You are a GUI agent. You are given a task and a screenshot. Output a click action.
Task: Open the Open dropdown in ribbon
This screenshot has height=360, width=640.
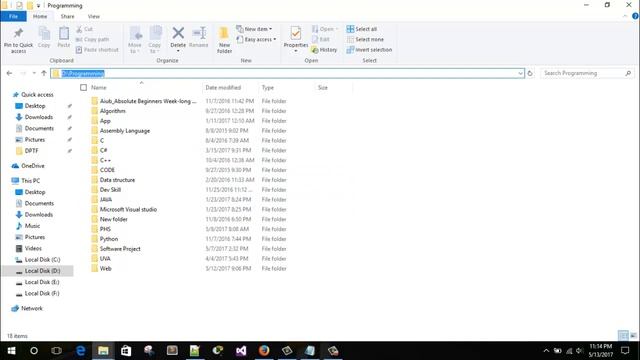tap(325, 29)
